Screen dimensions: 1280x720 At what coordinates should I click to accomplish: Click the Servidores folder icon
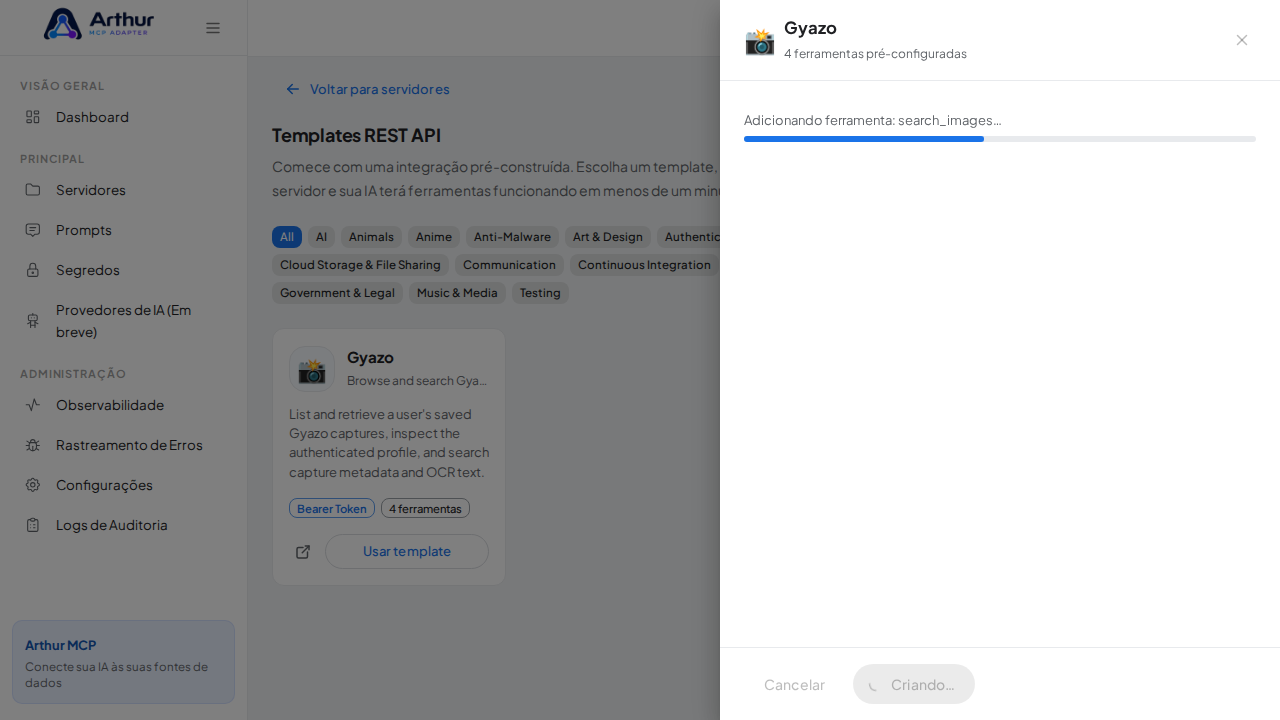click(x=33, y=190)
